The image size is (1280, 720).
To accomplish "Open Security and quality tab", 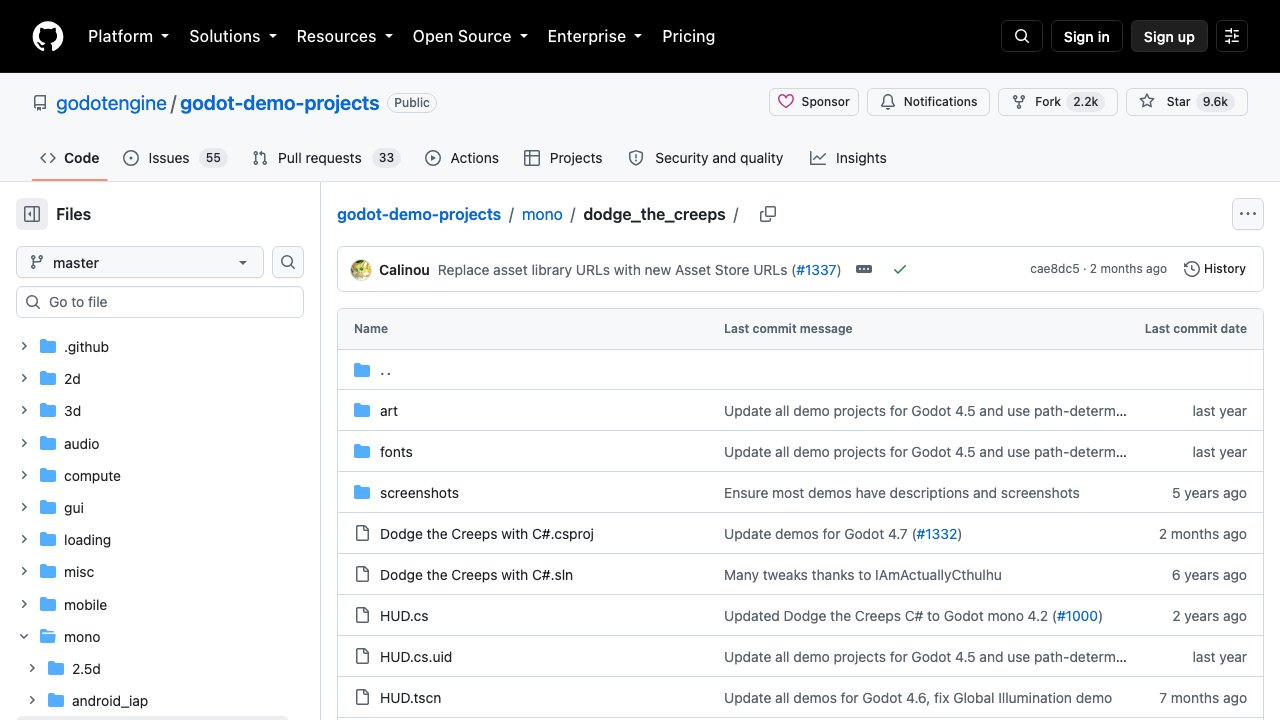I will coord(706,158).
